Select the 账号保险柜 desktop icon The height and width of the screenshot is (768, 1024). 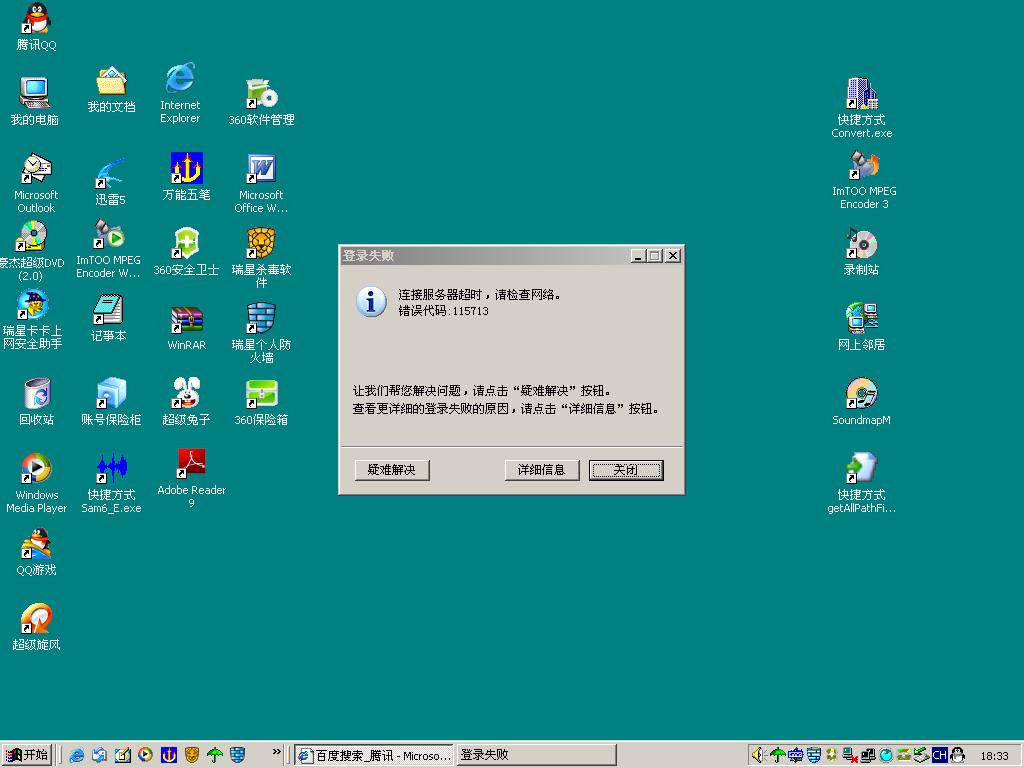(111, 402)
